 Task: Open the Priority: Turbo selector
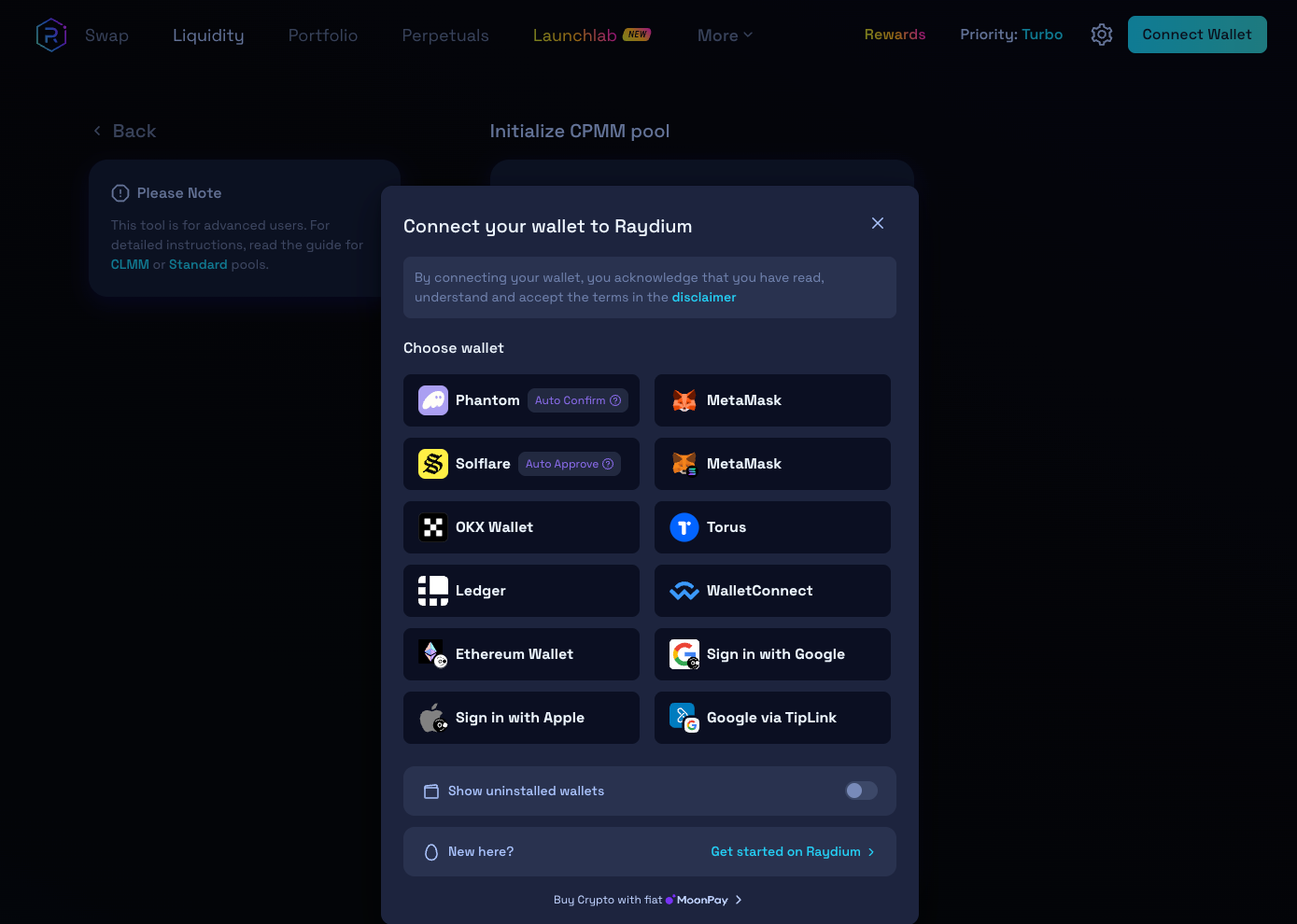tap(1011, 35)
